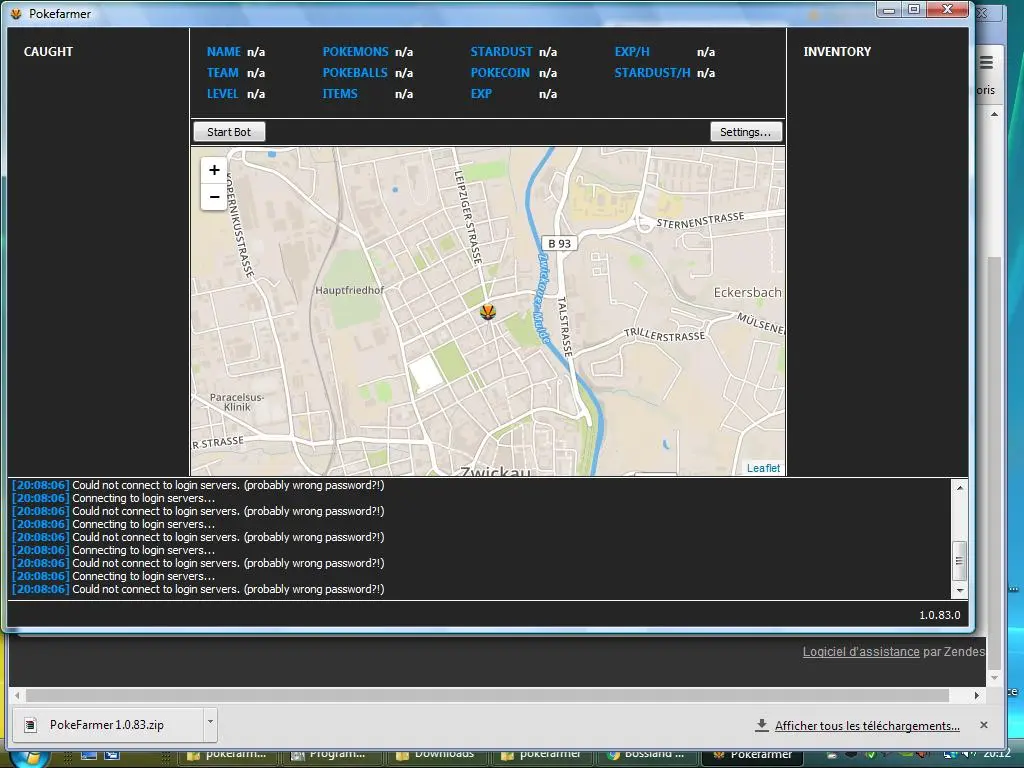Click the STARDUST stat label
The height and width of the screenshot is (768, 1024).
pyautogui.click(x=502, y=52)
